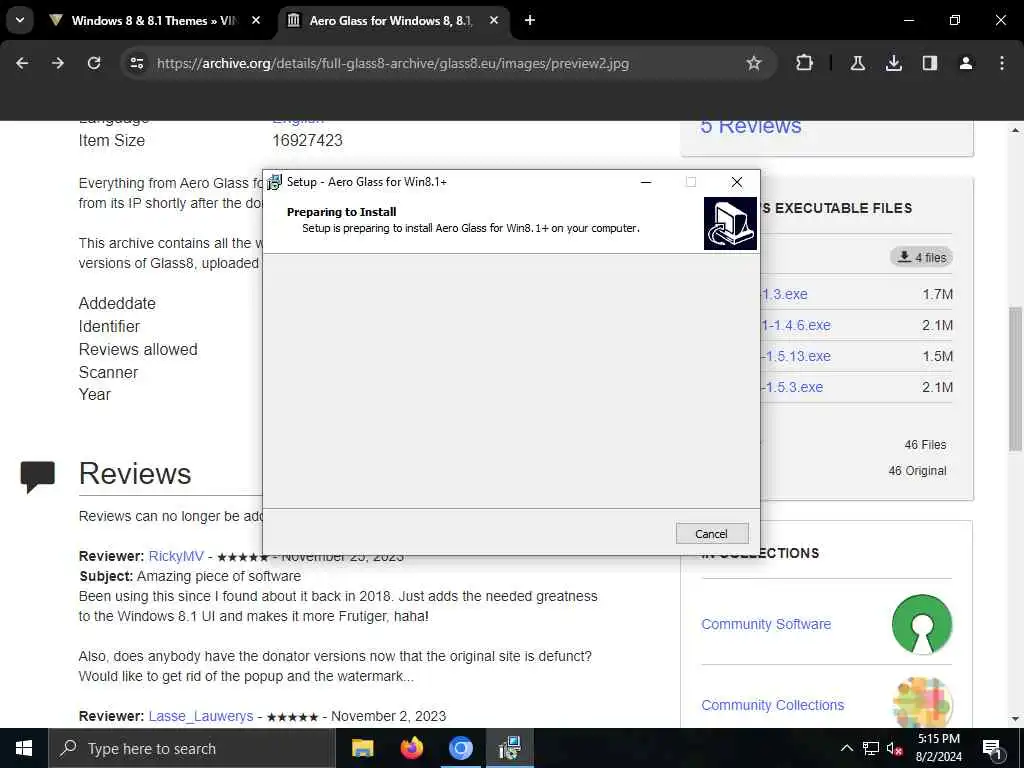The width and height of the screenshot is (1024, 768).
Task: Open the -1.5.13.exe file link
Action: coord(796,356)
